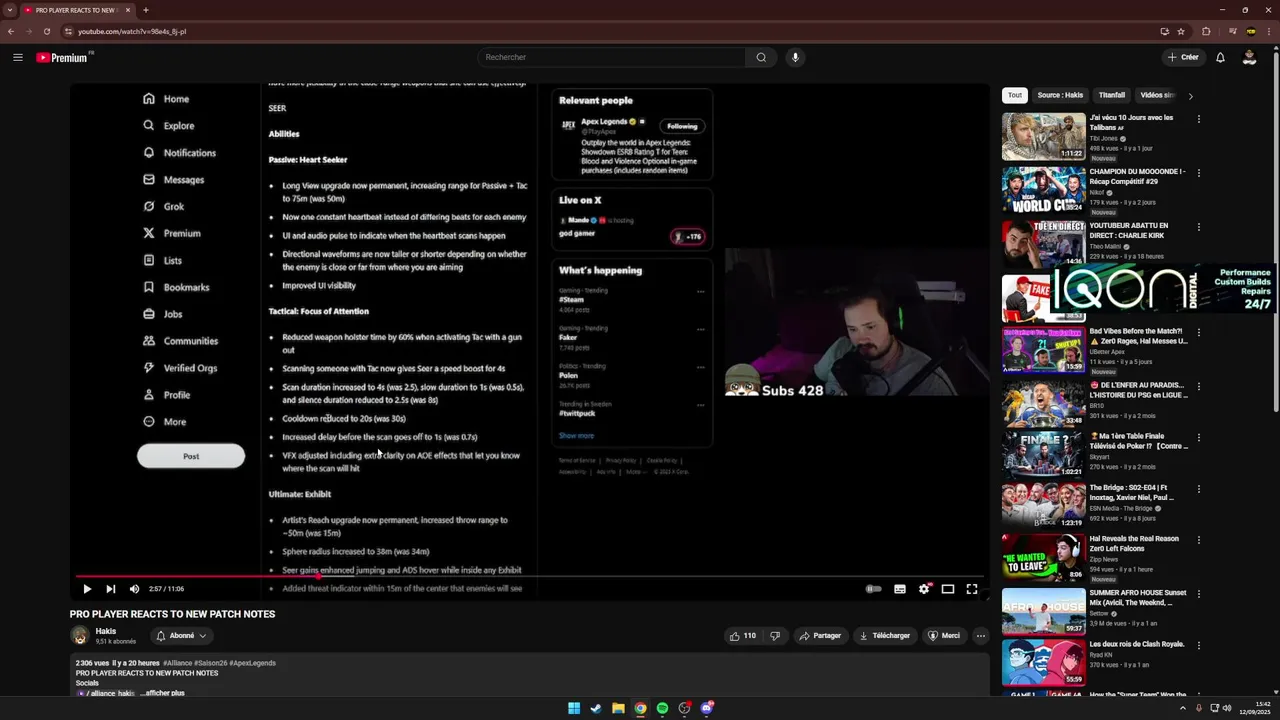The width and height of the screenshot is (1280, 720).
Task: Start voice search with microphone icon
Action: pos(795,57)
